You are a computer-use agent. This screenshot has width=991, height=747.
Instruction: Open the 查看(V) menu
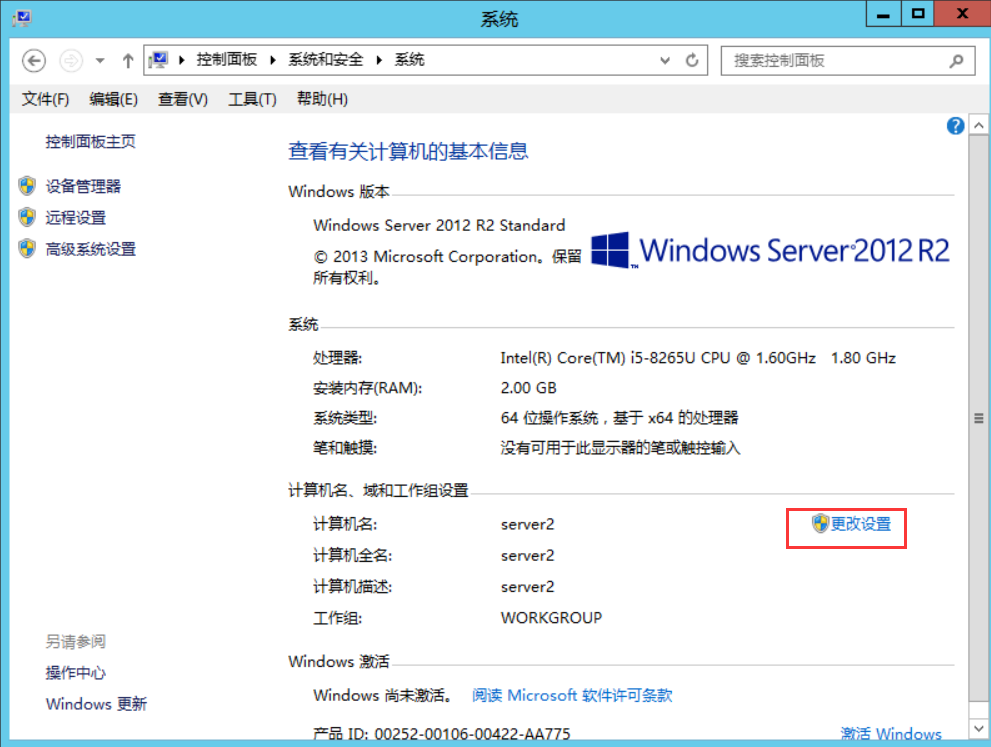coord(183,99)
